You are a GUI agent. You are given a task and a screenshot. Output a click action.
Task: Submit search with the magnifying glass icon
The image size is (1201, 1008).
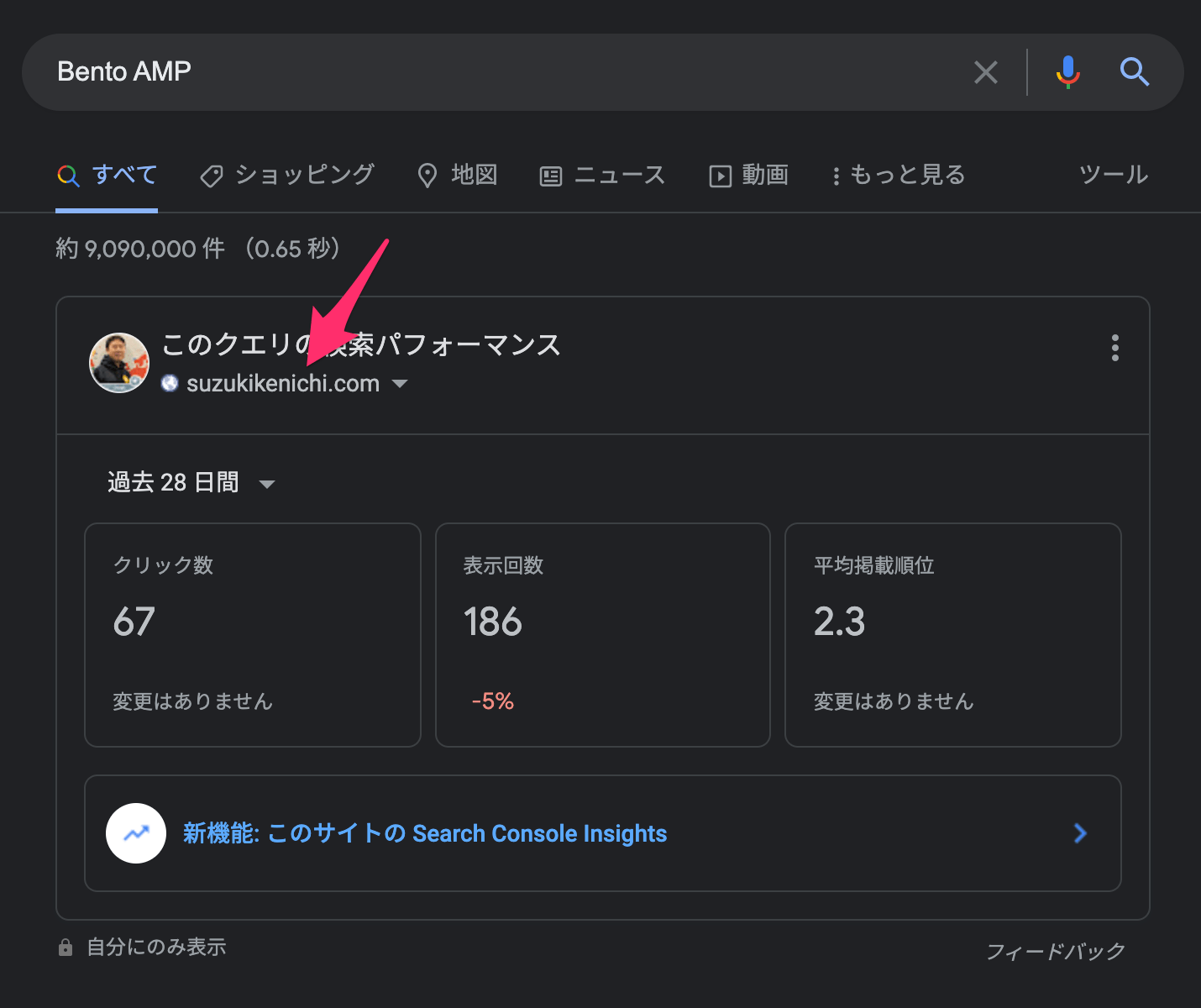(x=1134, y=72)
